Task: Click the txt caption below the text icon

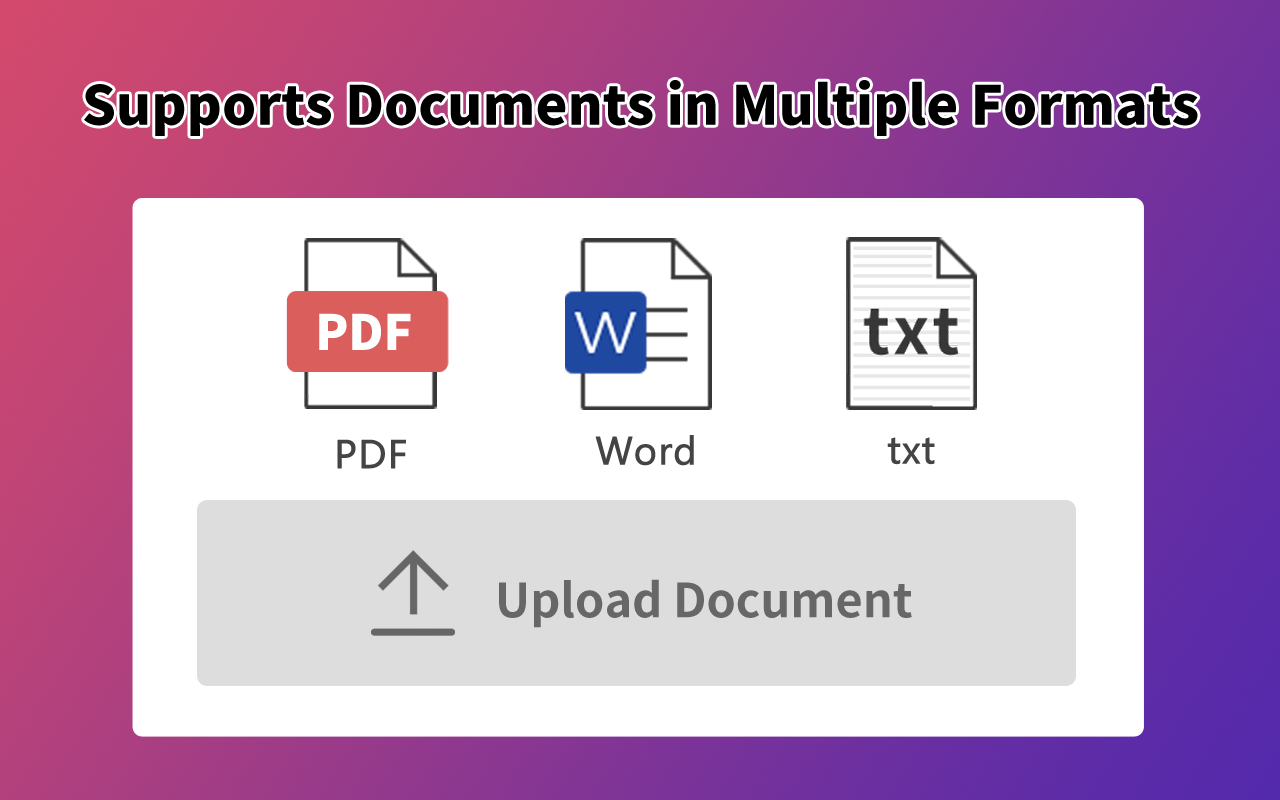Action: [910, 451]
